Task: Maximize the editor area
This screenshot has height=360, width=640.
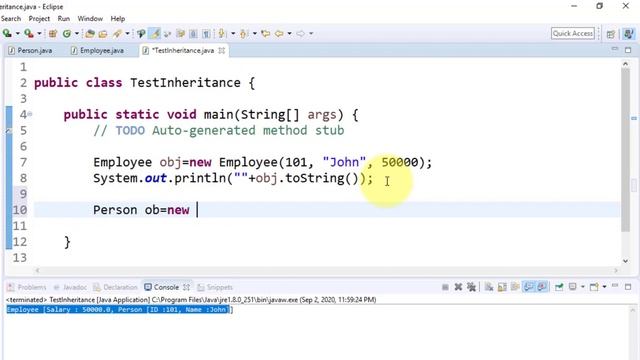Action: (x=628, y=50)
